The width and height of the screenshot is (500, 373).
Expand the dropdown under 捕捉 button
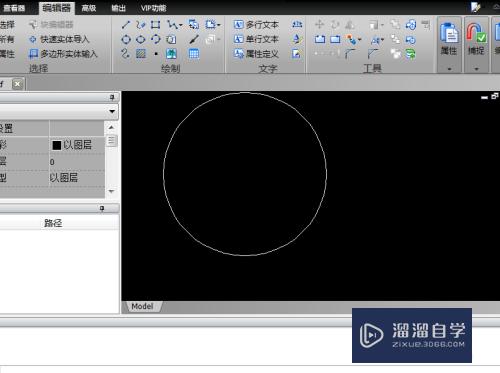tap(476, 69)
